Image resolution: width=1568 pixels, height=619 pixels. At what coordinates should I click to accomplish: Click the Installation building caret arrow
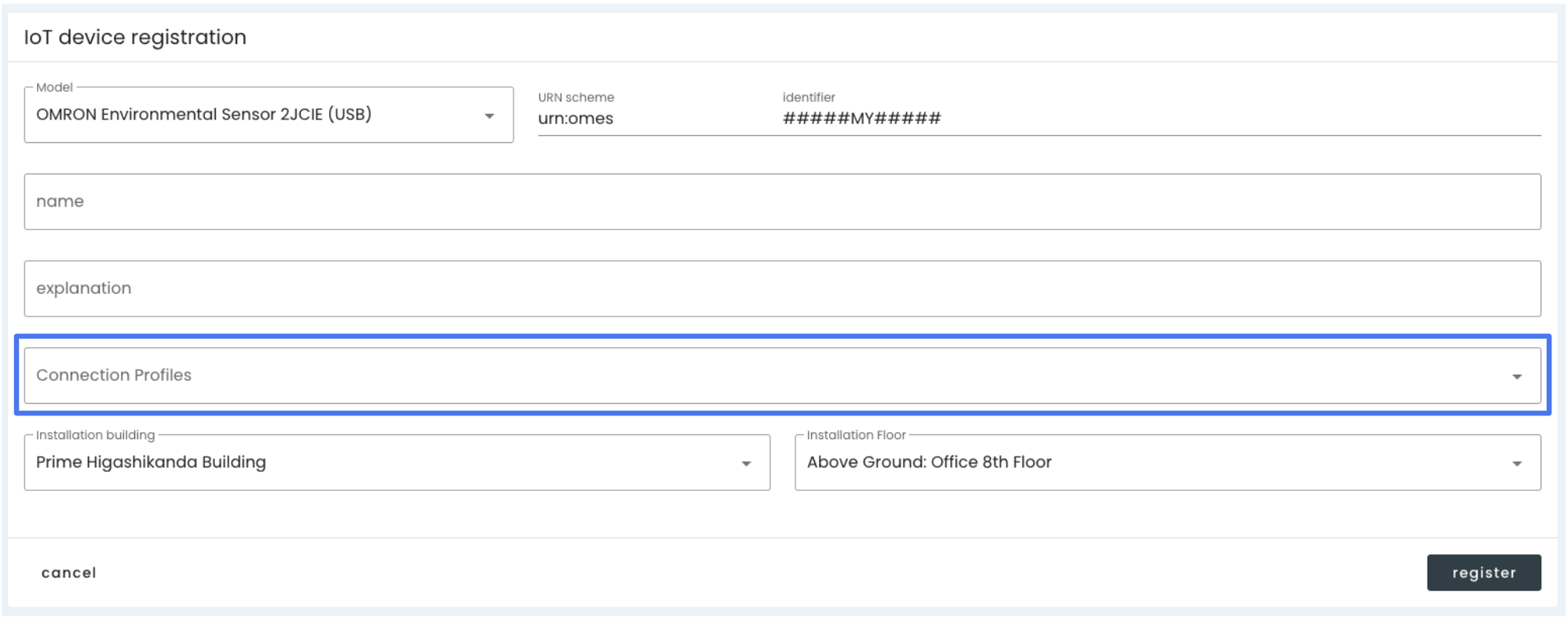pos(746,463)
